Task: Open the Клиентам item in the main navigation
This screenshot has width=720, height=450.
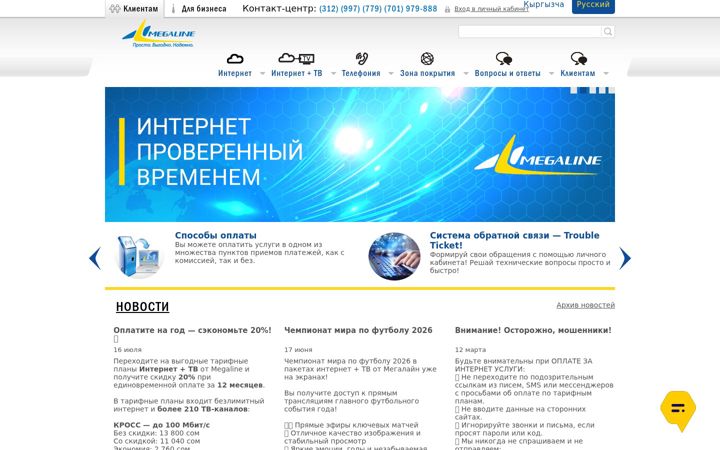Action: [x=578, y=73]
